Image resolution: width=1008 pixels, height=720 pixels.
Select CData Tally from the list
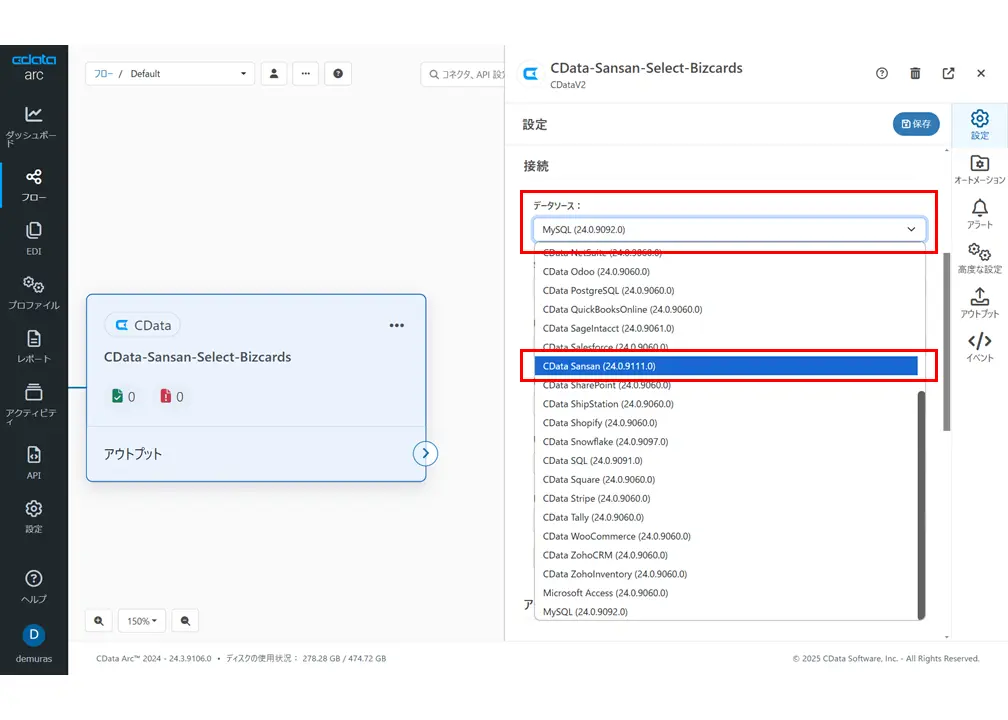pyautogui.click(x=726, y=517)
